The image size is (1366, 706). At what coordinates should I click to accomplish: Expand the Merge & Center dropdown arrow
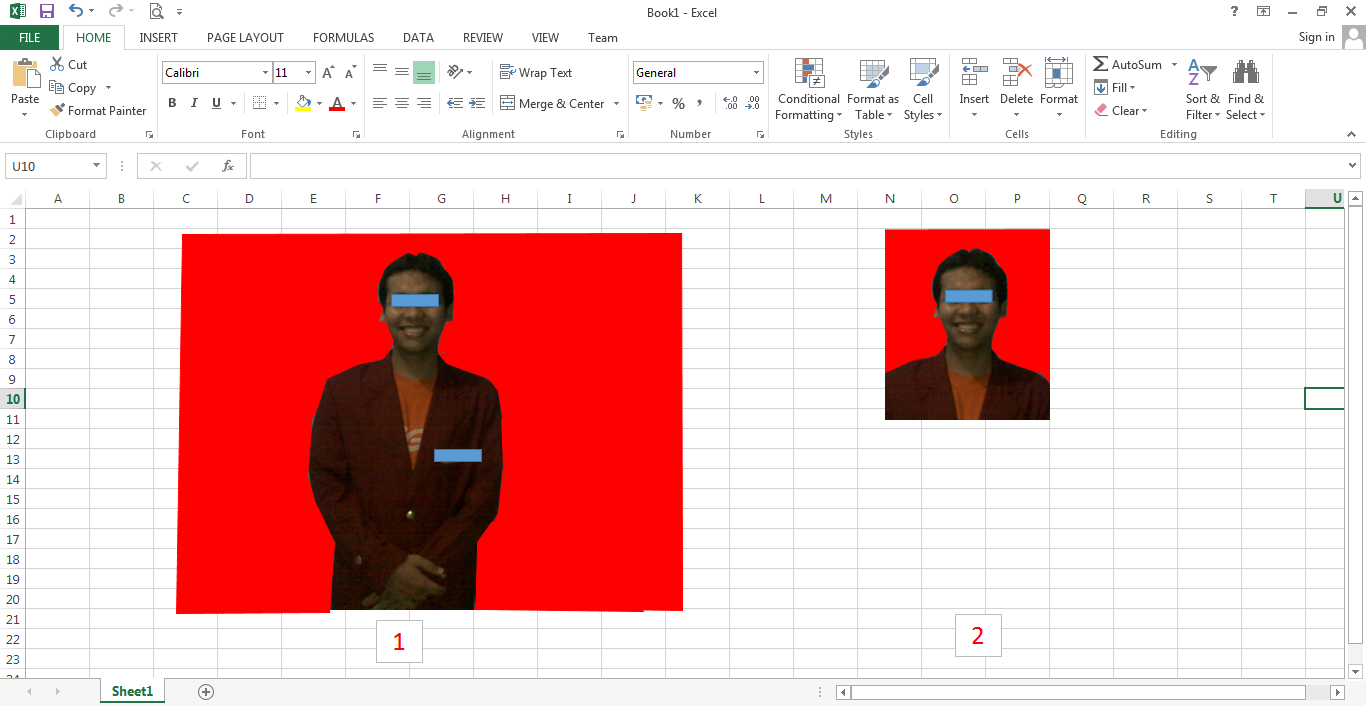coord(617,104)
